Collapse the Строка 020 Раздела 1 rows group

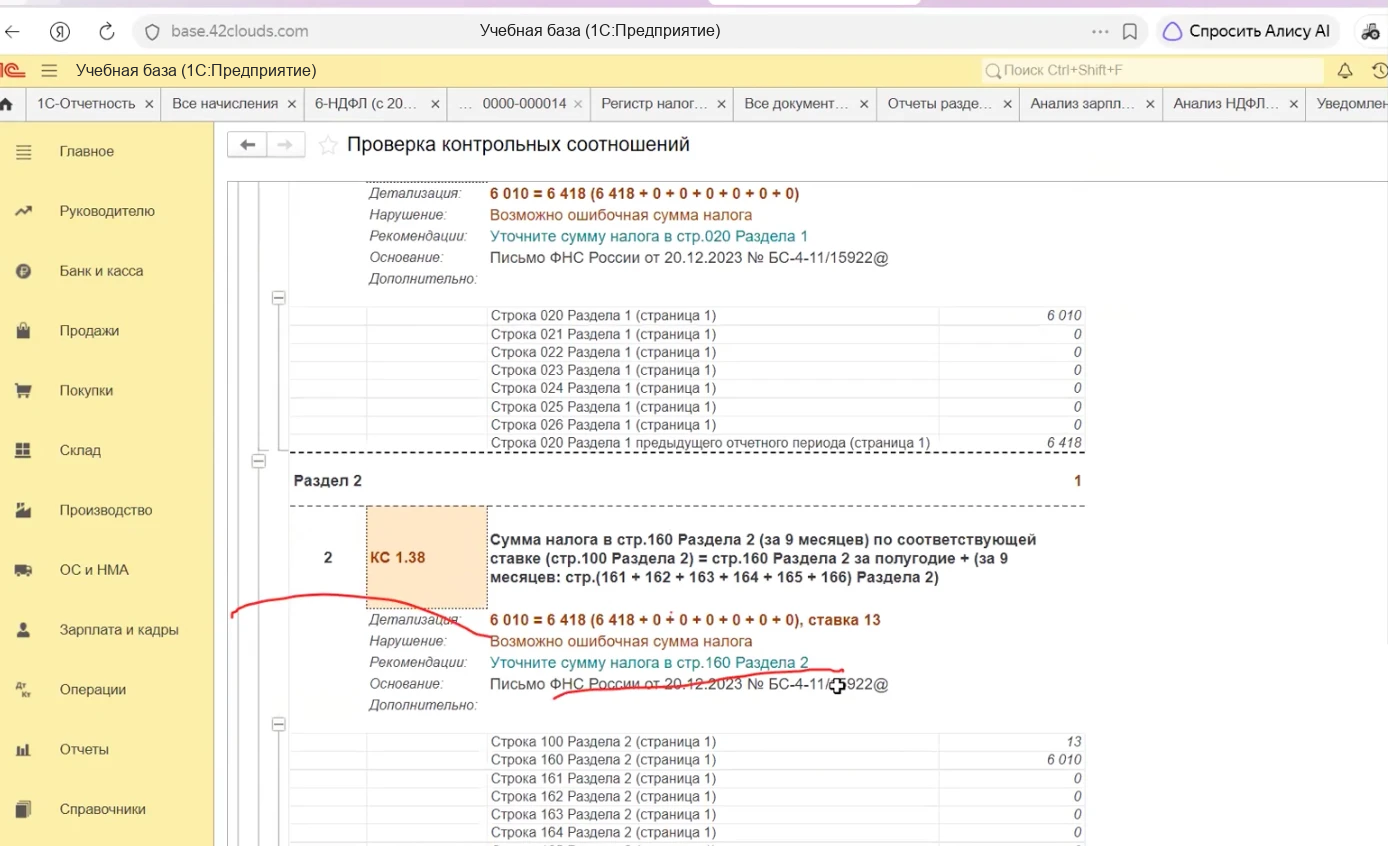pos(279,298)
